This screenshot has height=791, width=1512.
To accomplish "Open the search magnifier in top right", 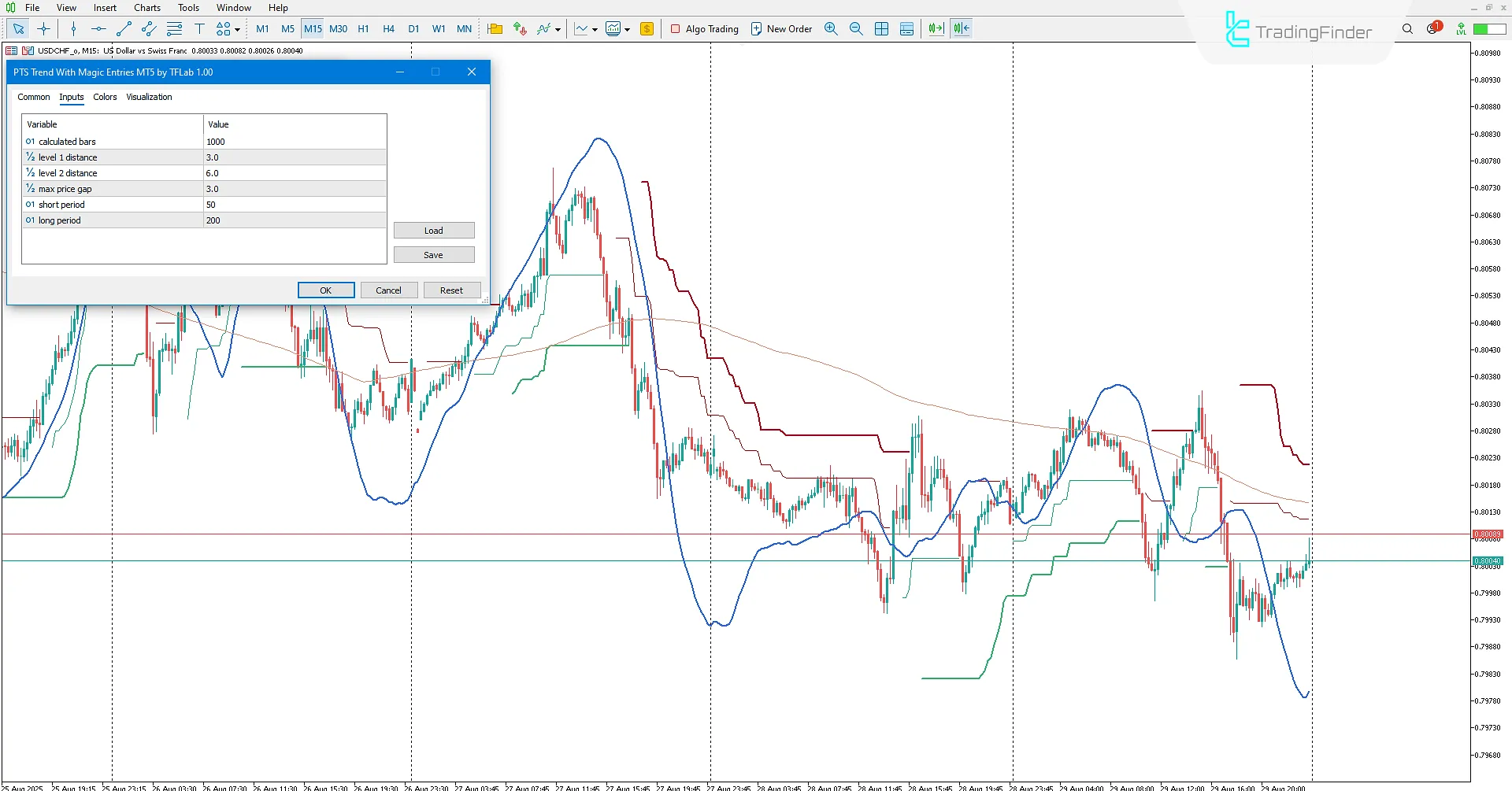I will pyautogui.click(x=1407, y=29).
